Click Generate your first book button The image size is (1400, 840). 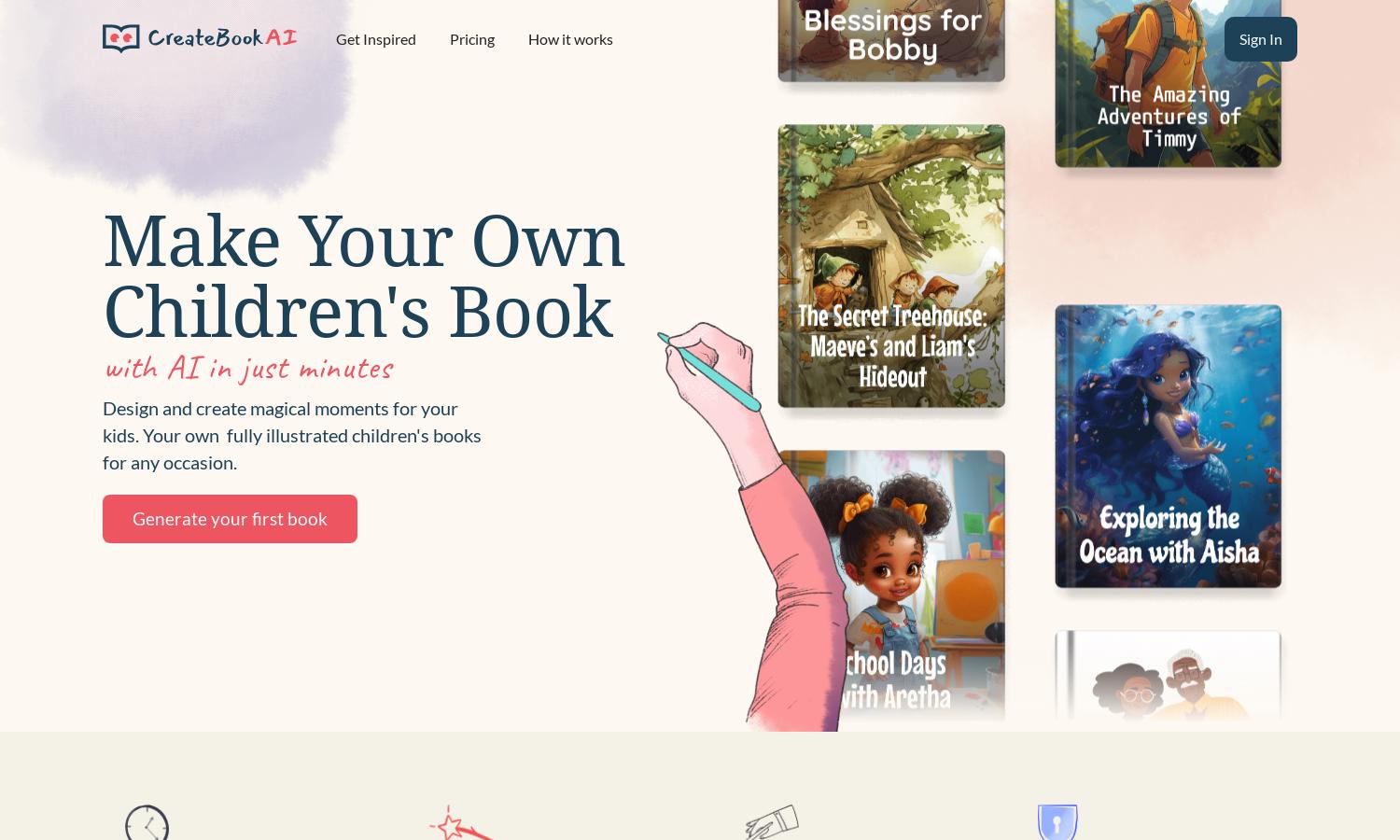tap(230, 519)
